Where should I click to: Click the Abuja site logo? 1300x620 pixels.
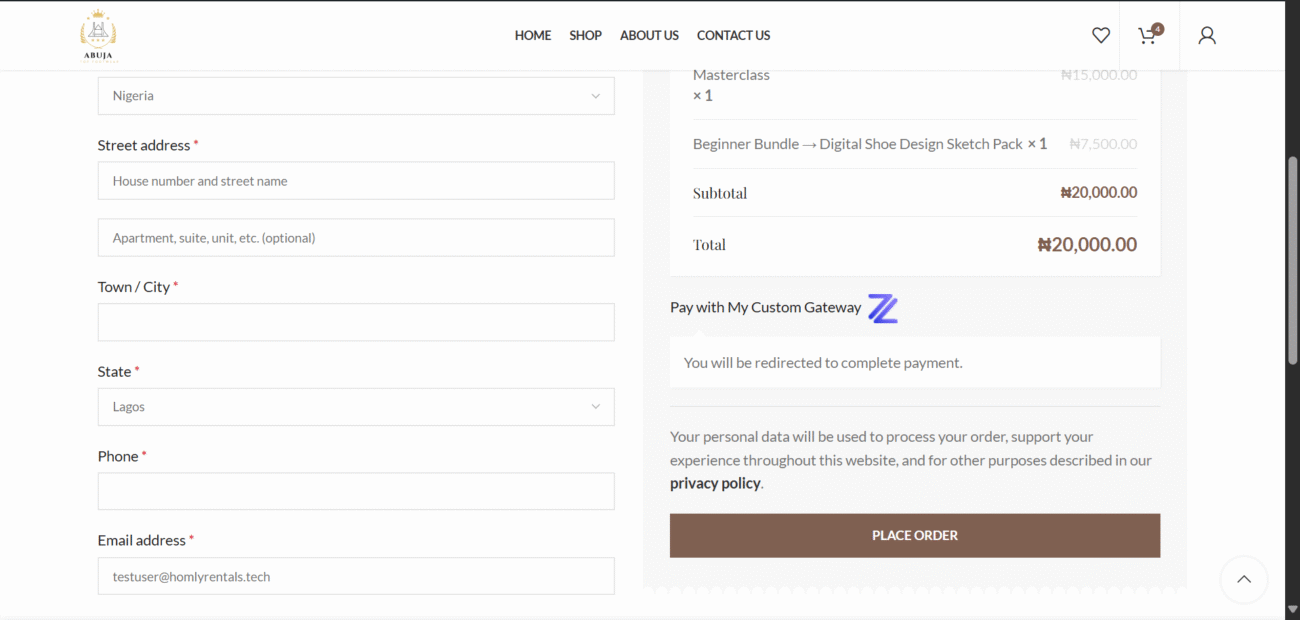point(98,35)
